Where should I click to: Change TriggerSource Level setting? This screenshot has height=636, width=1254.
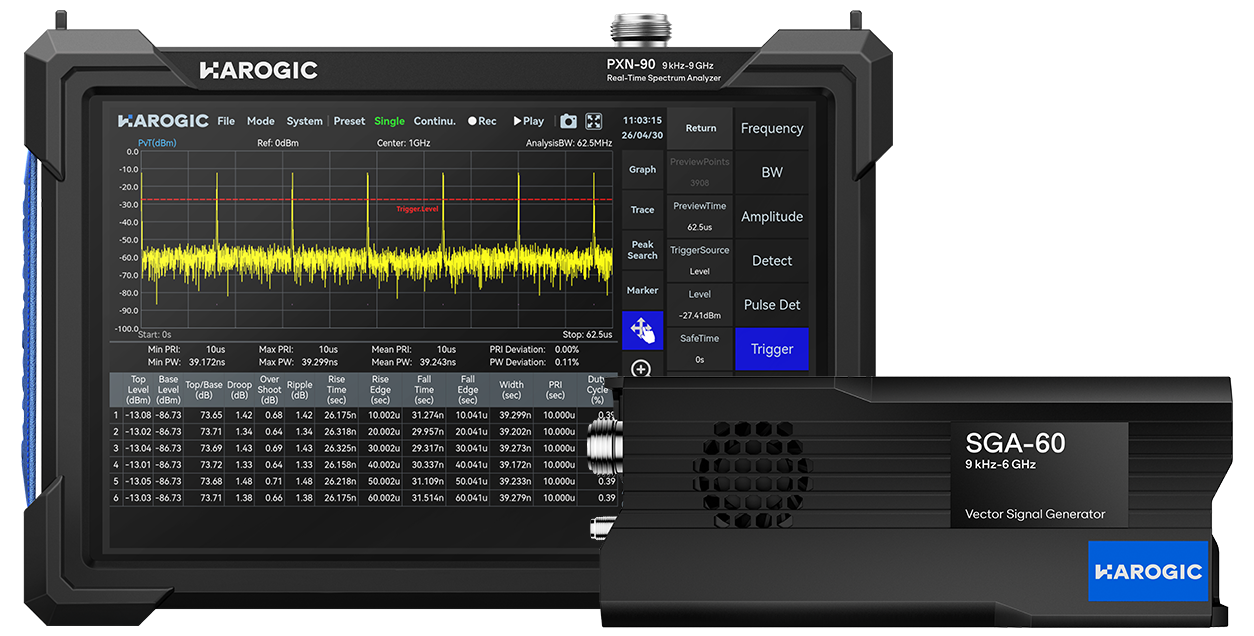point(700,260)
